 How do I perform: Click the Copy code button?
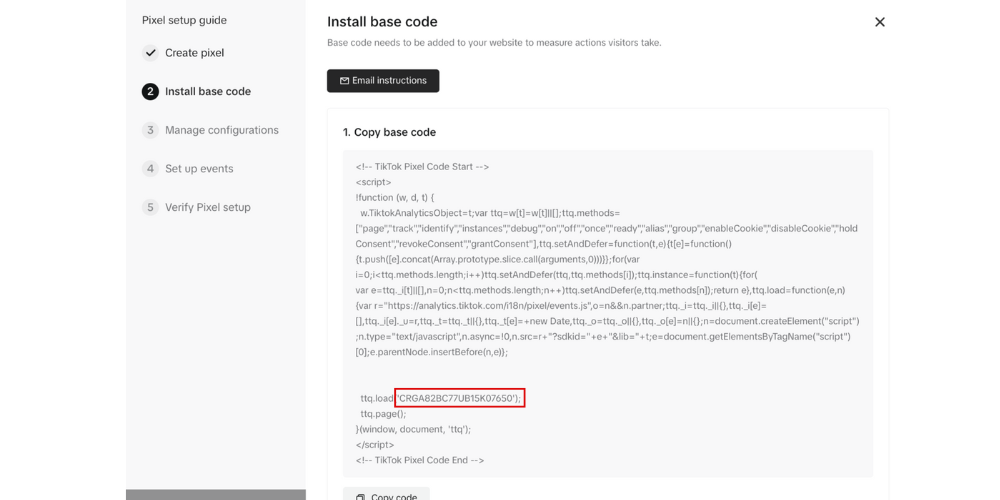point(386,495)
